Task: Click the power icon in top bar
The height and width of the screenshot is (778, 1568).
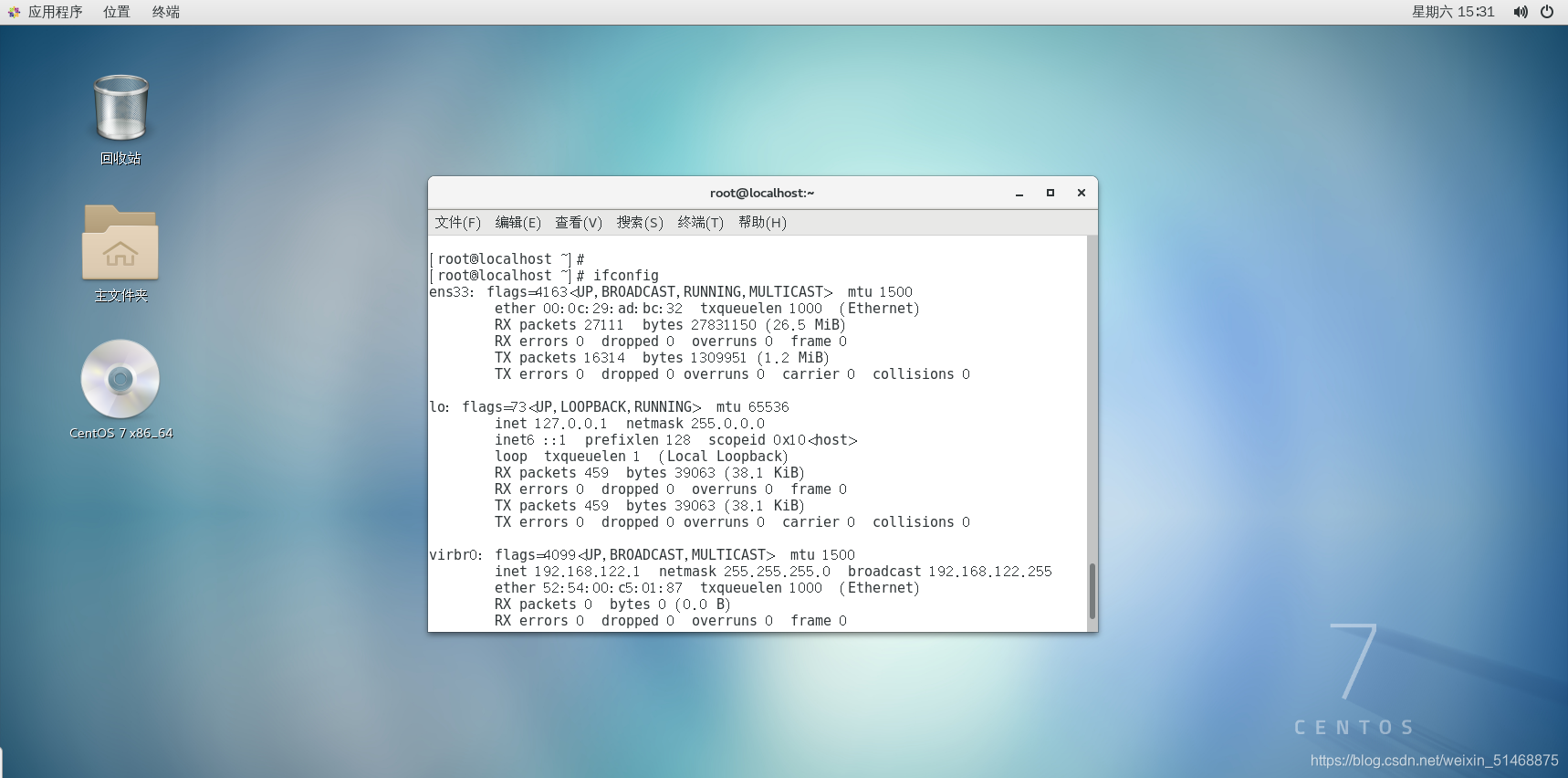Action: [x=1547, y=12]
